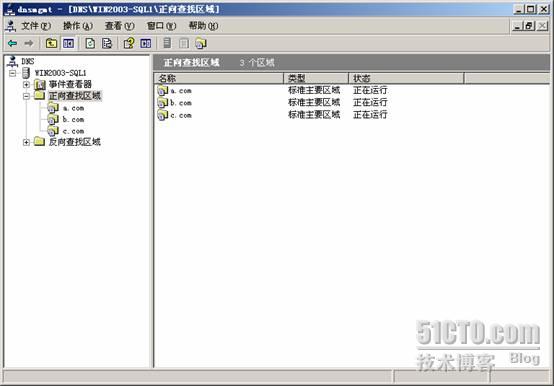Click the export list toolbar icon

(x=107, y=43)
